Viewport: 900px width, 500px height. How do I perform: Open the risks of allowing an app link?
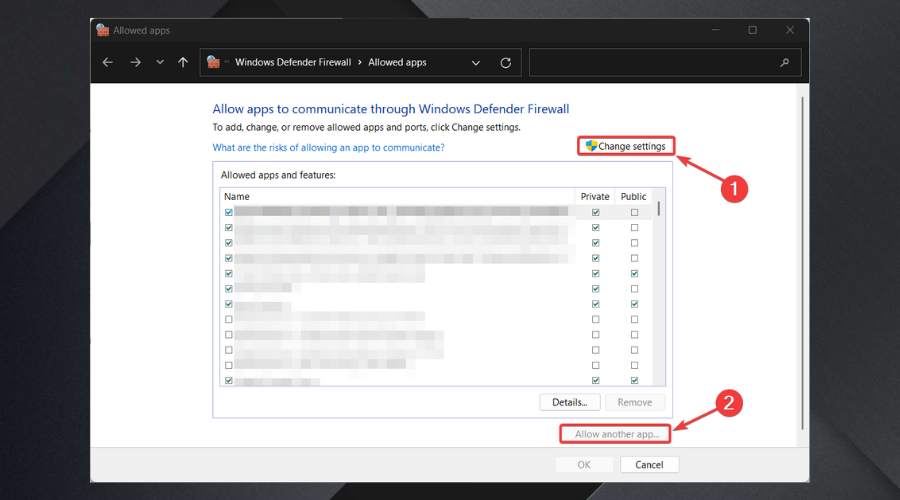point(328,148)
